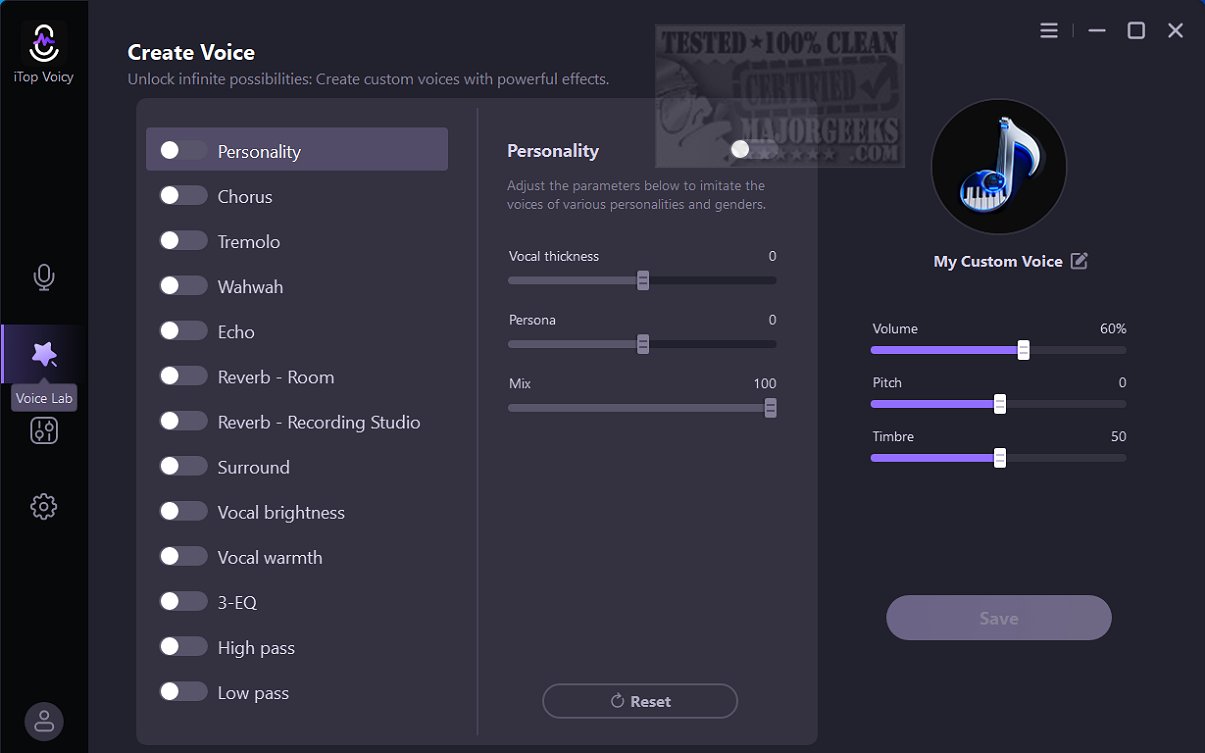Open the soundboard mixer icon in sidebar
Screen dimensions: 1205x753
(x=43, y=430)
